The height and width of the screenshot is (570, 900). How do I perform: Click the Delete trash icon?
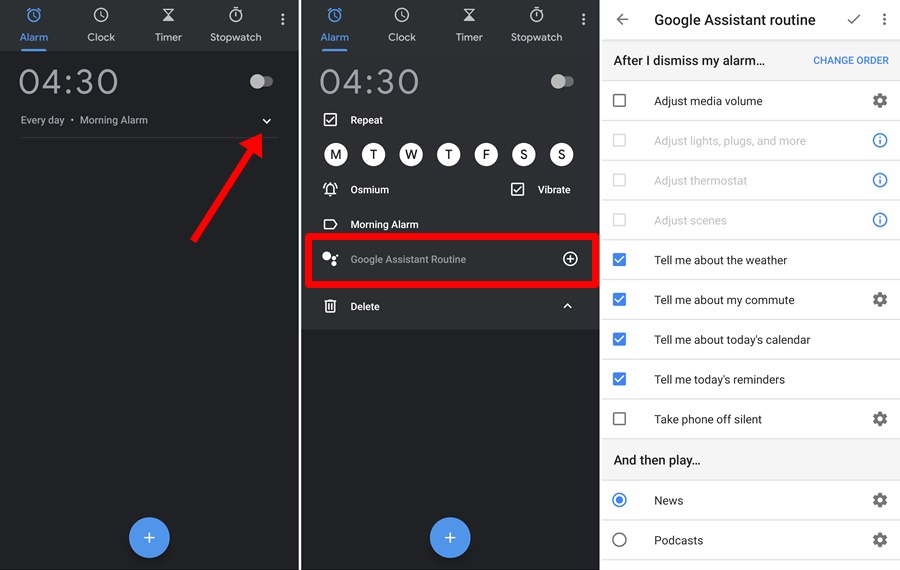(330, 306)
